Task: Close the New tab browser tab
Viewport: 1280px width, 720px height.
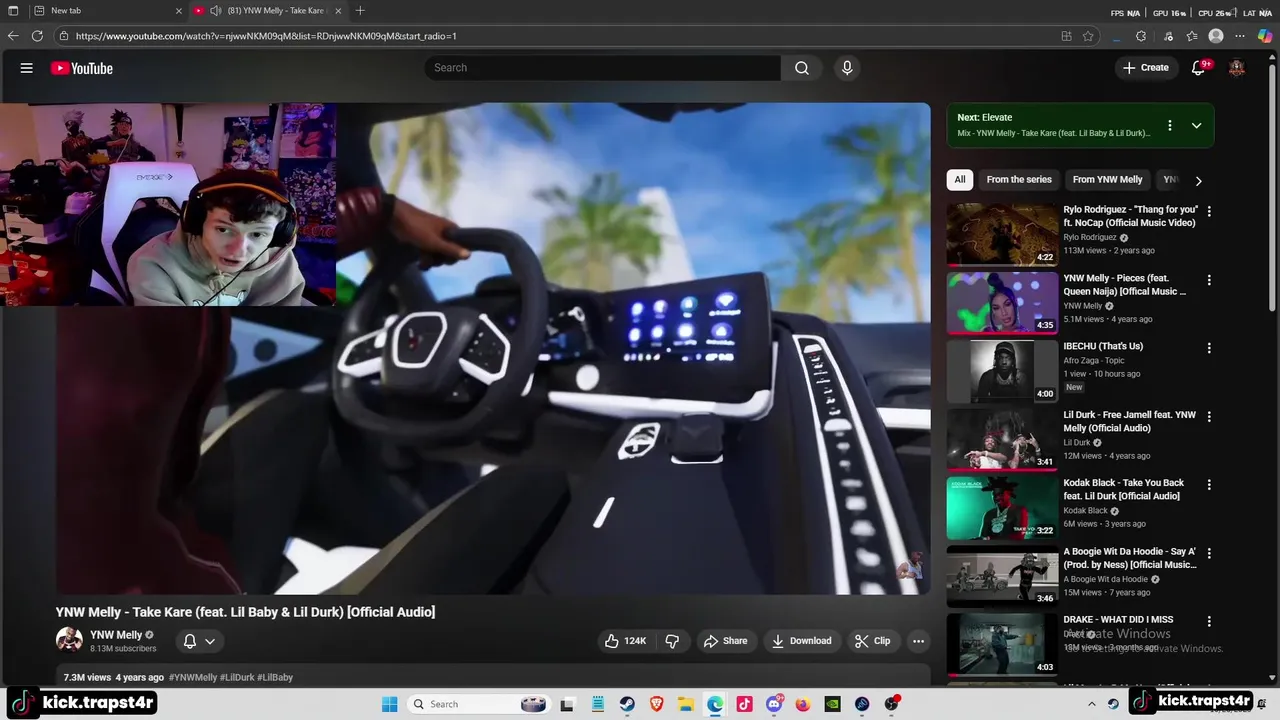Action: click(179, 11)
